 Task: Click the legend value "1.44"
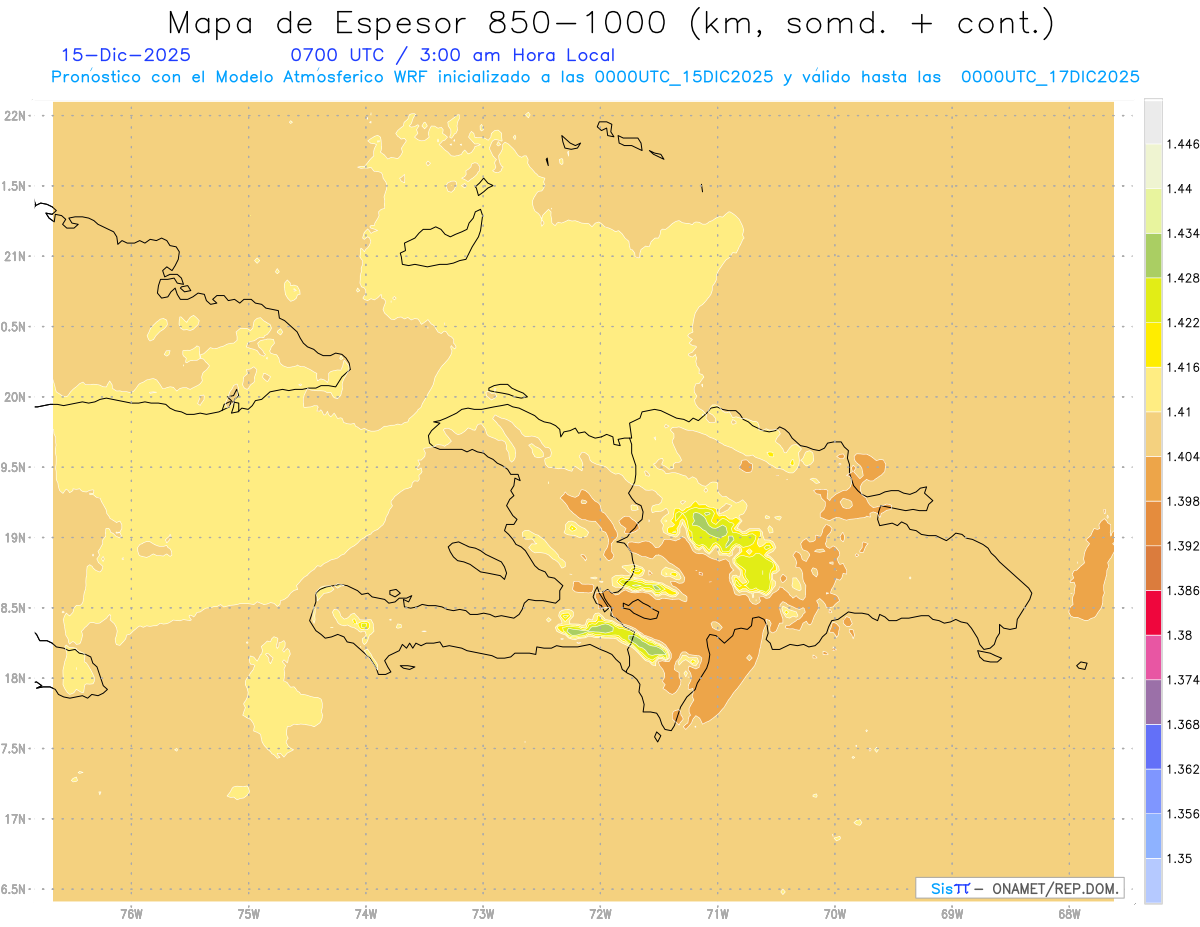(x=1180, y=189)
